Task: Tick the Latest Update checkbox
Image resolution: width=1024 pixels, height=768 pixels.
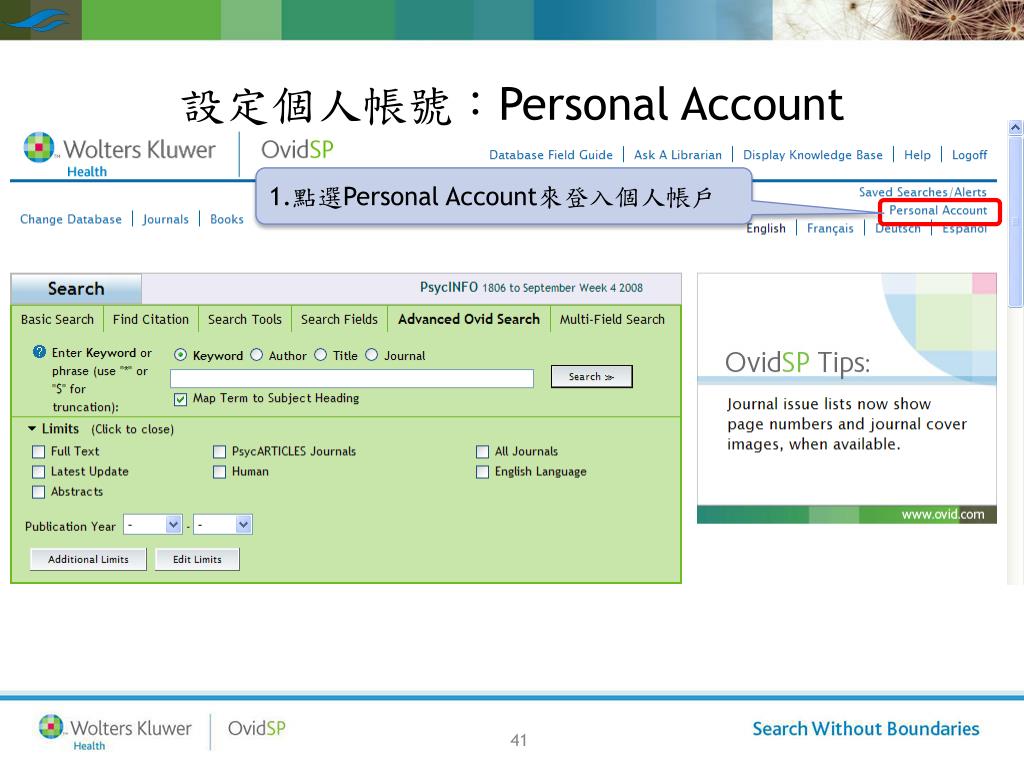Action: click(39, 472)
